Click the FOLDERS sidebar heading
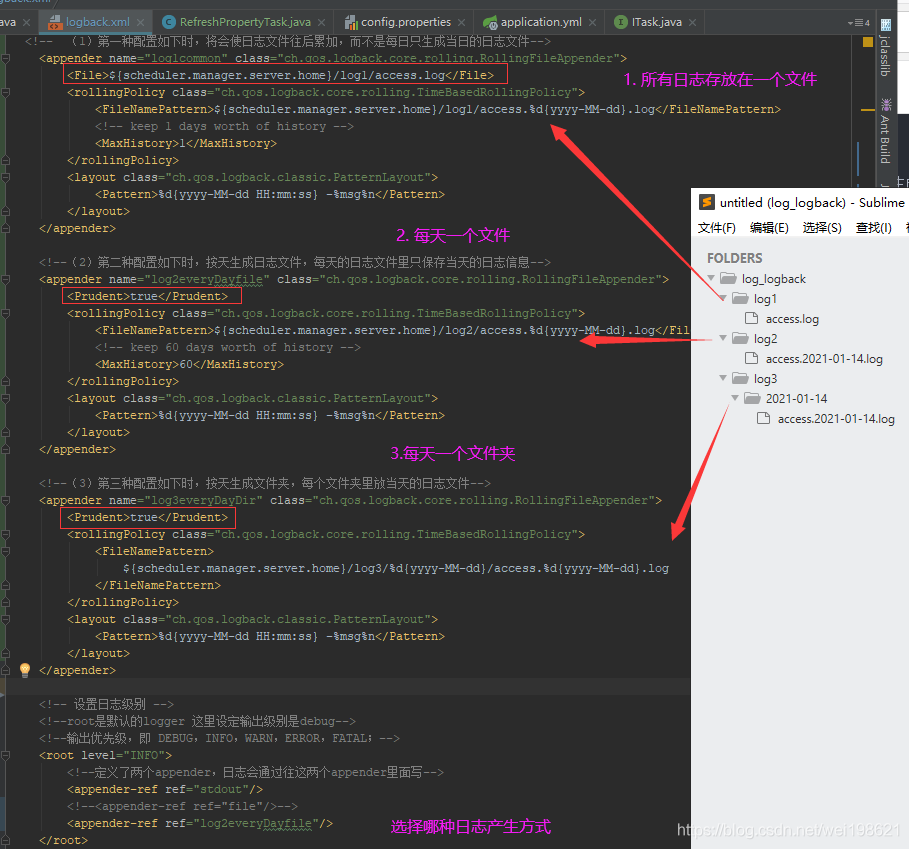 tap(735, 258)
